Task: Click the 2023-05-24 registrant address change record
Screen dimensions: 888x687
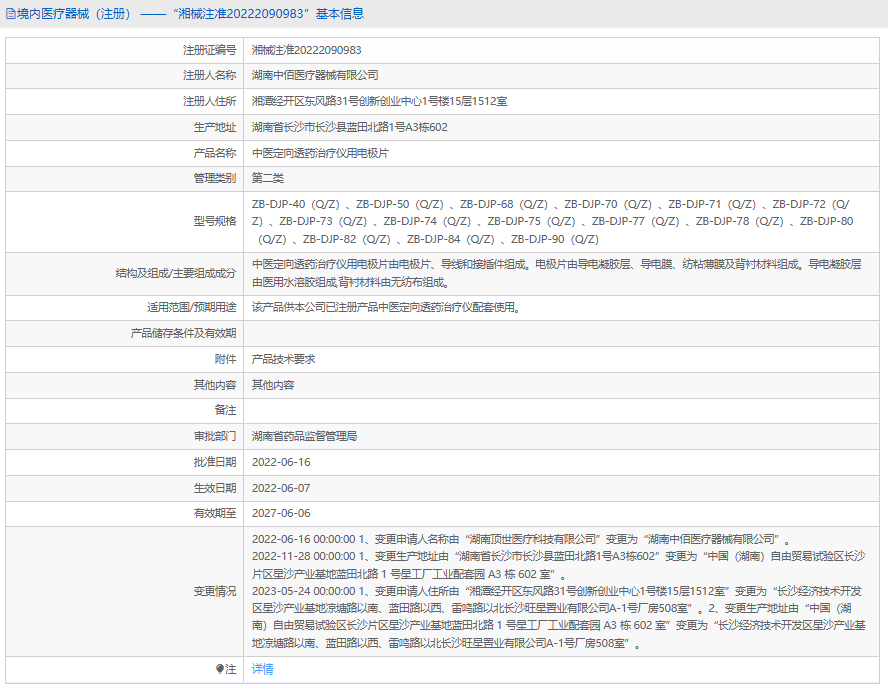Action: [x=558, y=617]
